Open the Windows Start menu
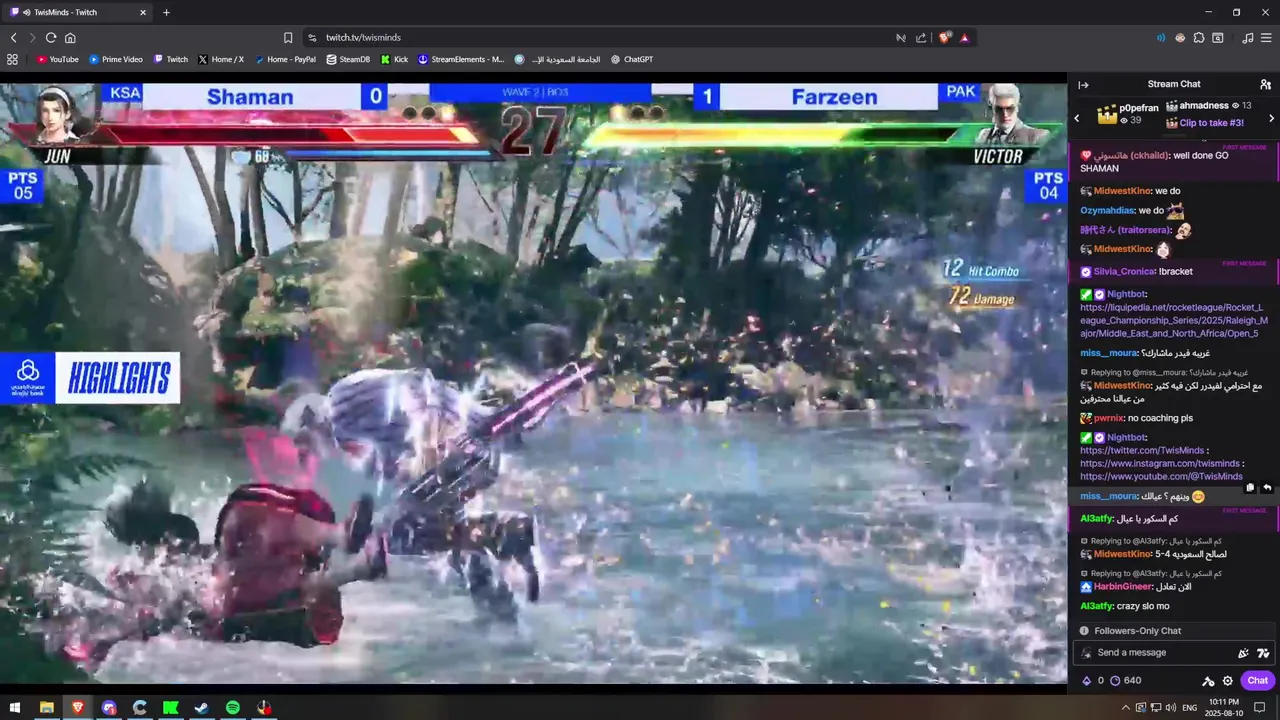The image size is (1280, 720). (15, 708)
